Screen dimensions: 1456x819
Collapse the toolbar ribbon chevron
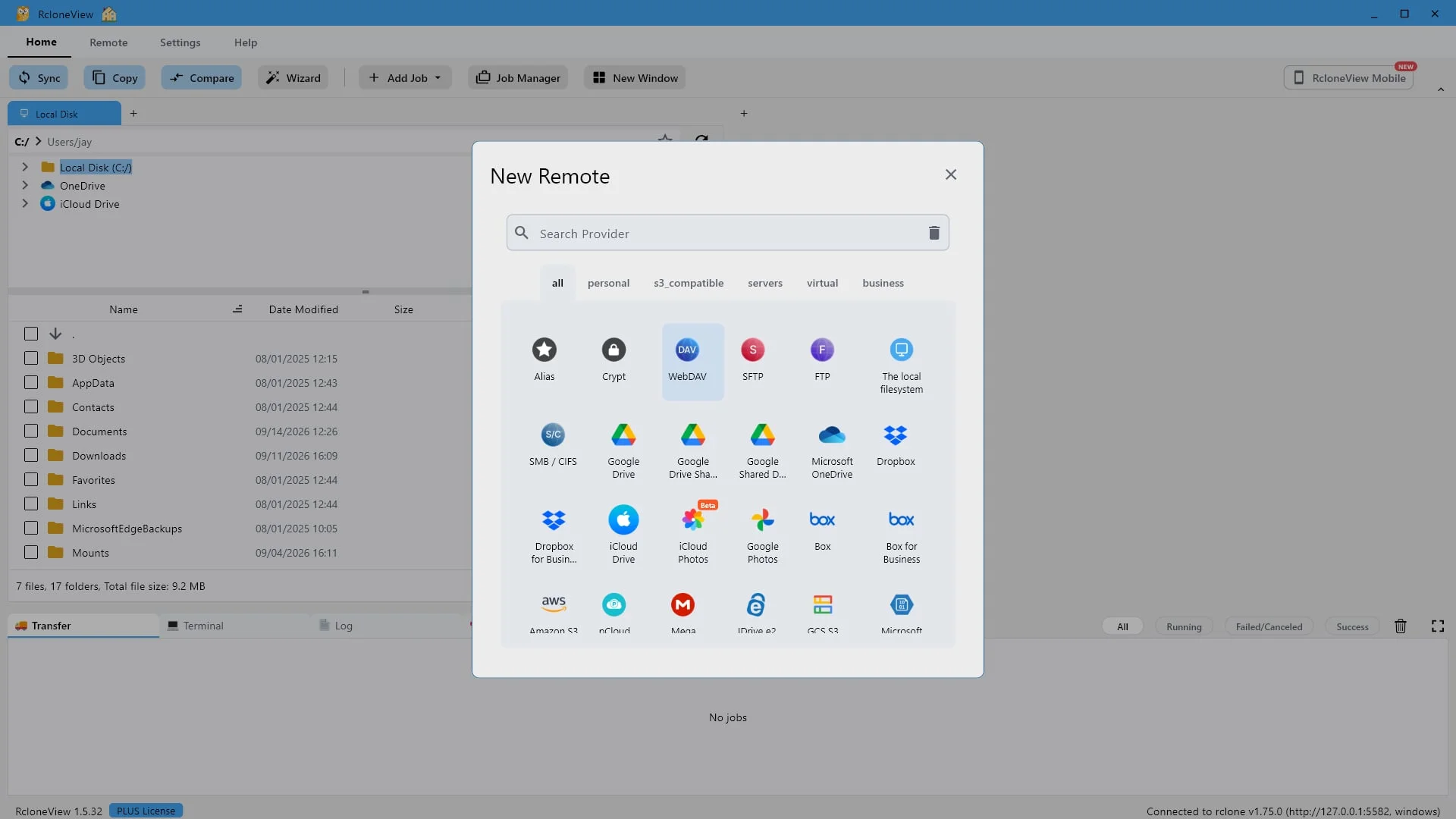coord(1441,89)
